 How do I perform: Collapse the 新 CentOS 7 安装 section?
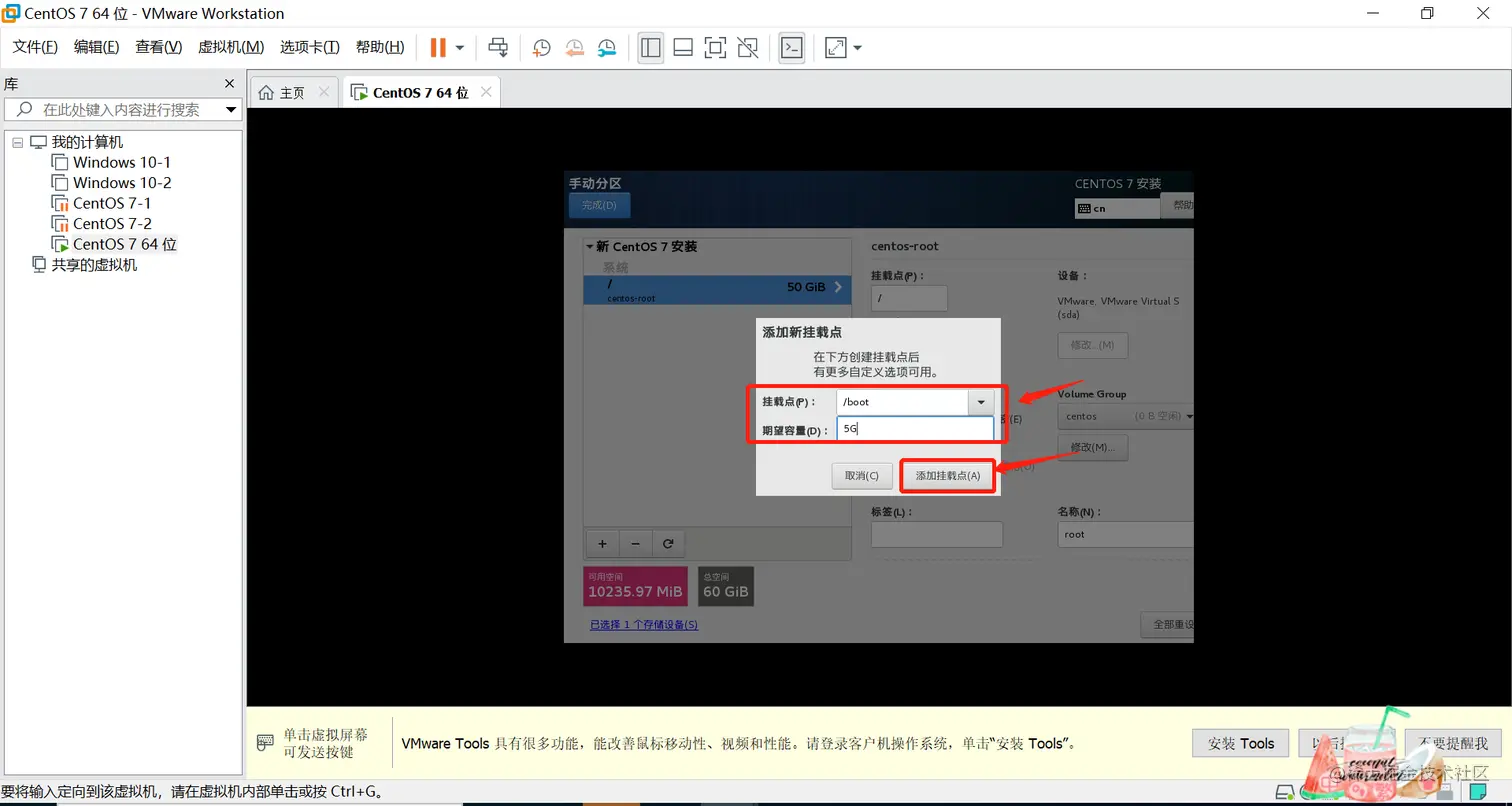(x=590, y=246)
